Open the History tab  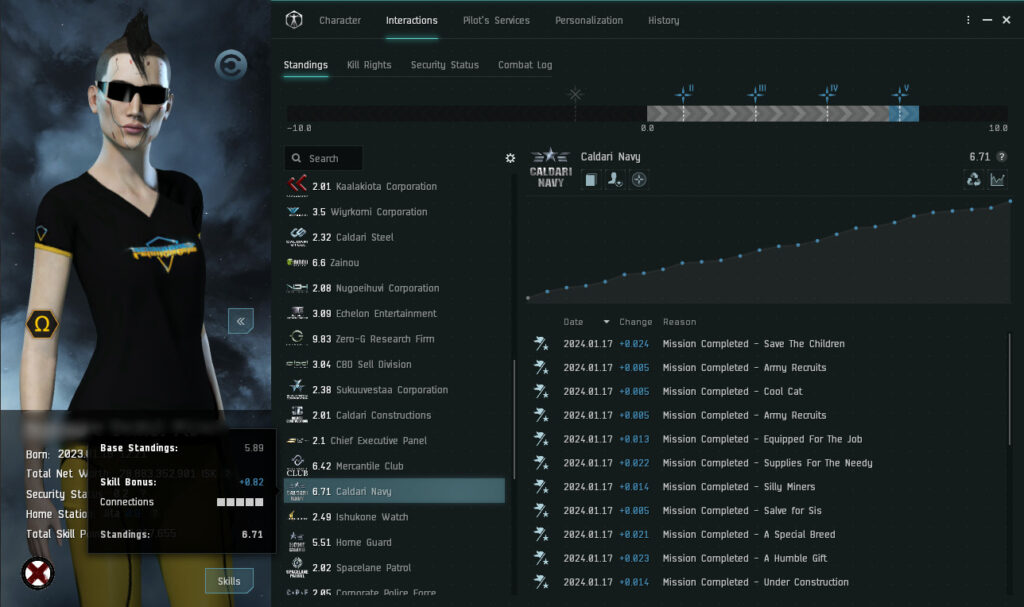tap(664, 20)
